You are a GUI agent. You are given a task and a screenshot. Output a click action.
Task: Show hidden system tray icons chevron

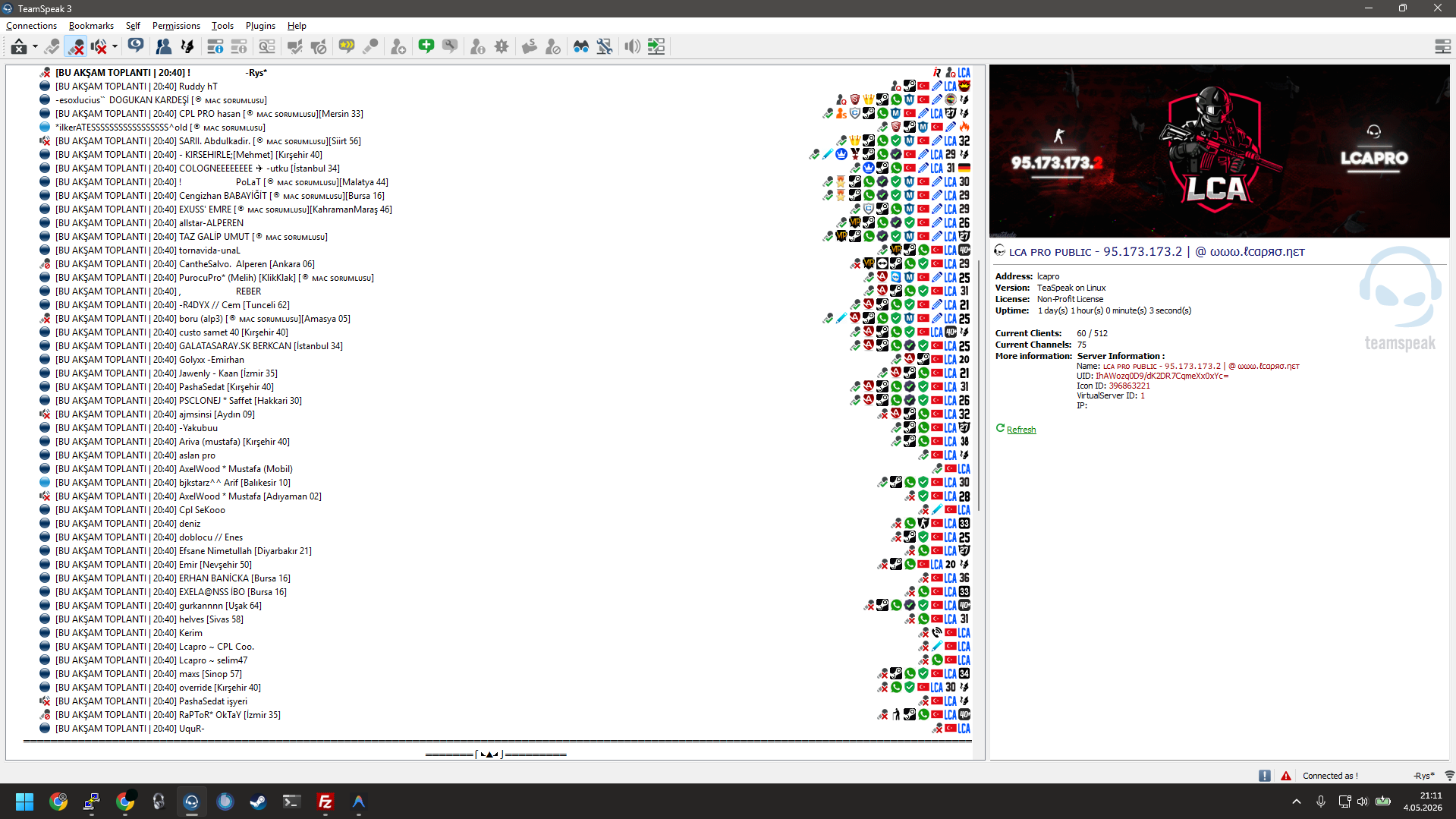1296,802
